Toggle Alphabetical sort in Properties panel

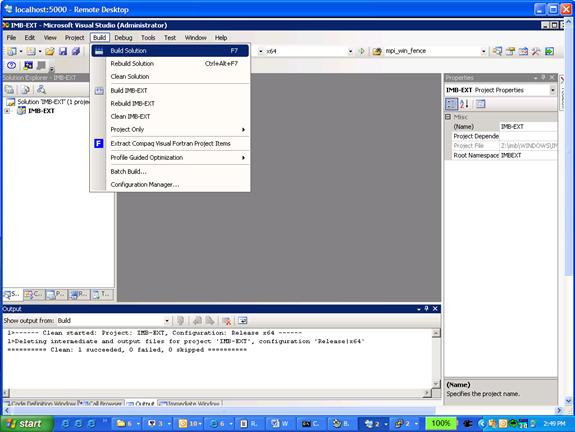pos(464,104)
